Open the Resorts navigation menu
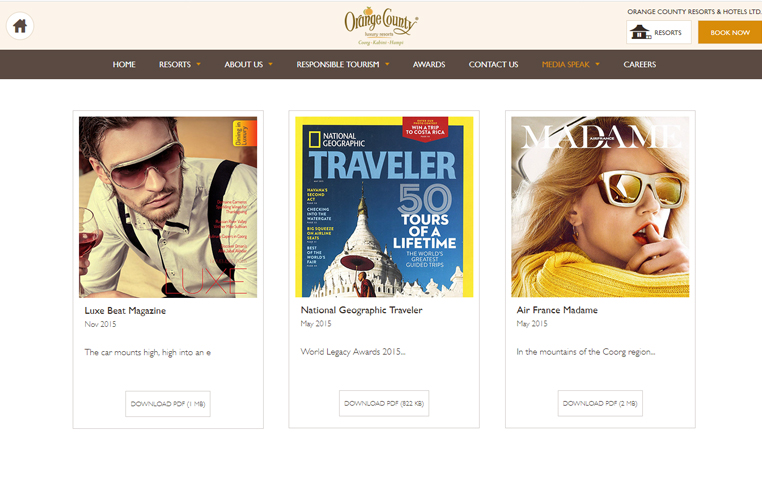The height and width of the screenshot is (498, 762). click(x=175, y=64)
